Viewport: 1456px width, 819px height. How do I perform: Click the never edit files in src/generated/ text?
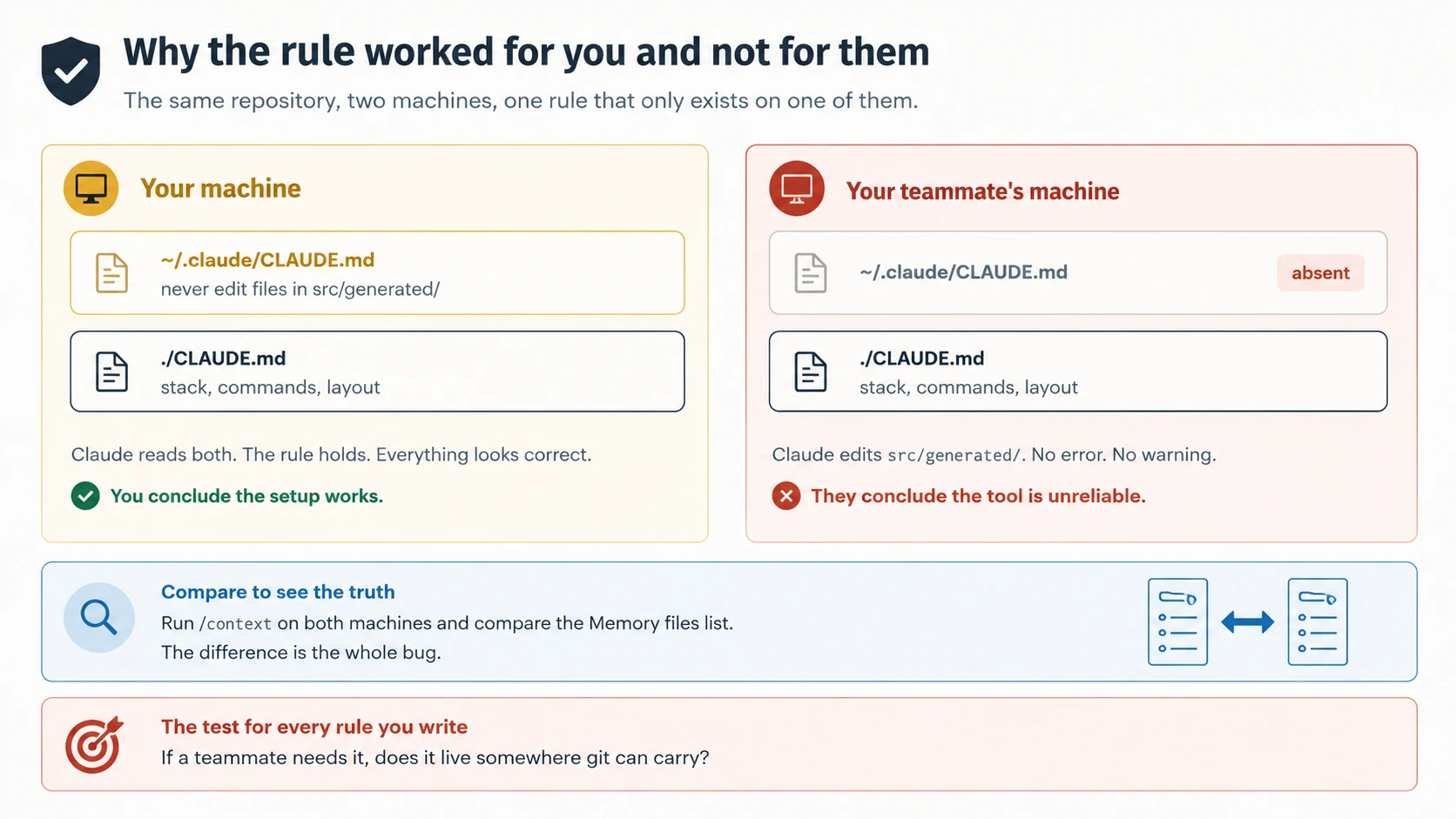click(x=300, y=289)
